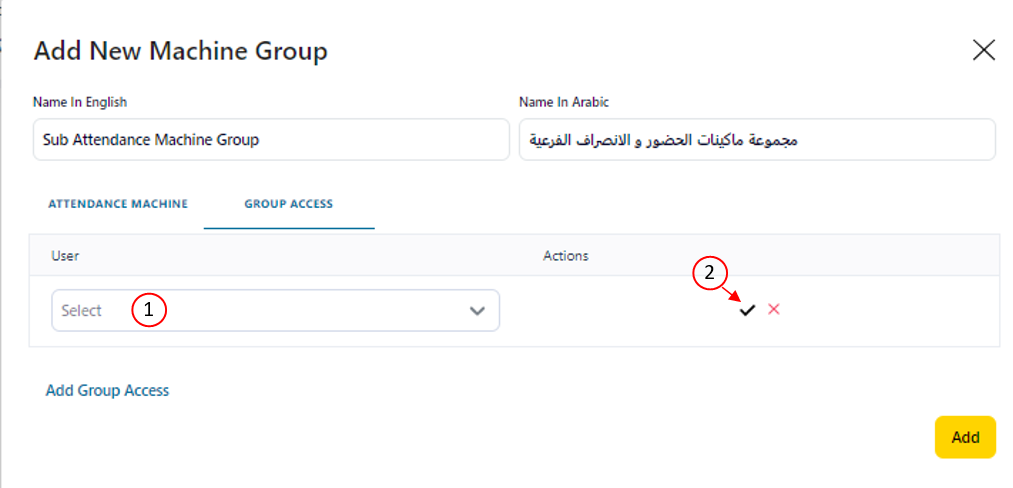The width and height of the screenshot is (1013, 488).
Task: Click the Name In English label
Action: point(80,102)
